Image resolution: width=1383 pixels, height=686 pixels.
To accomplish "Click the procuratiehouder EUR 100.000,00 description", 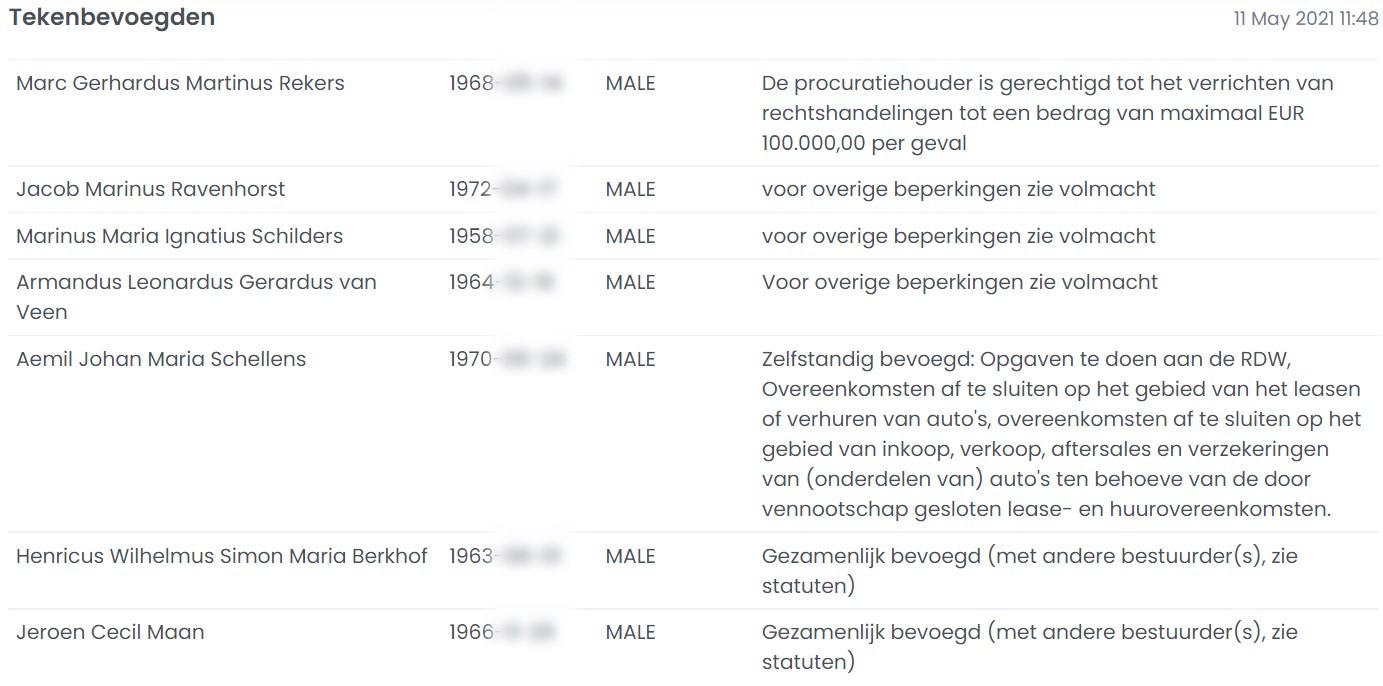I will tap(1046, 113).
